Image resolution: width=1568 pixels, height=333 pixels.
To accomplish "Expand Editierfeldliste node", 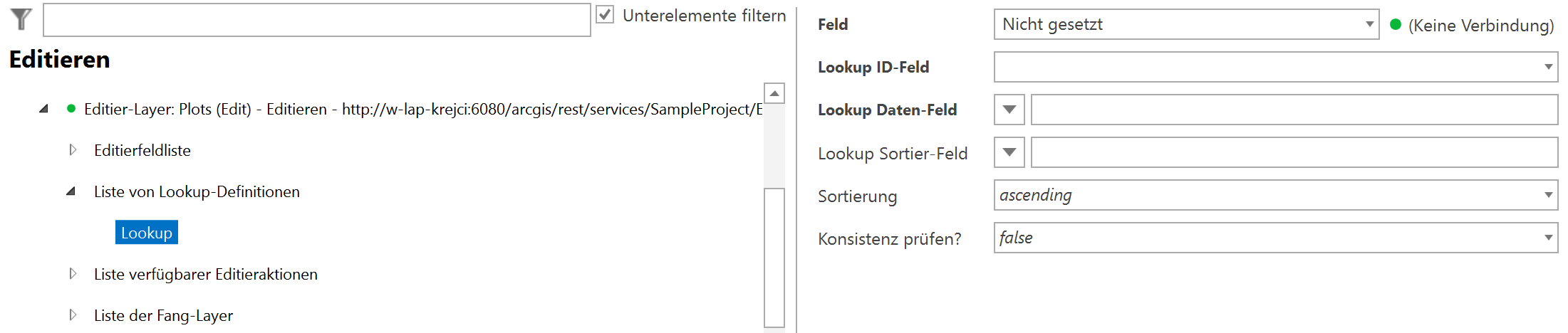I will tap(72, 150).
